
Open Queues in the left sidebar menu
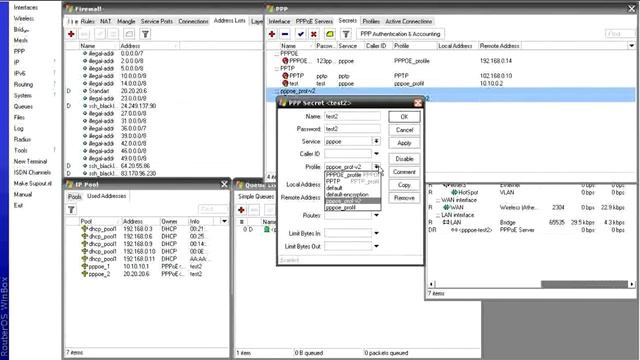pos(23,107)
